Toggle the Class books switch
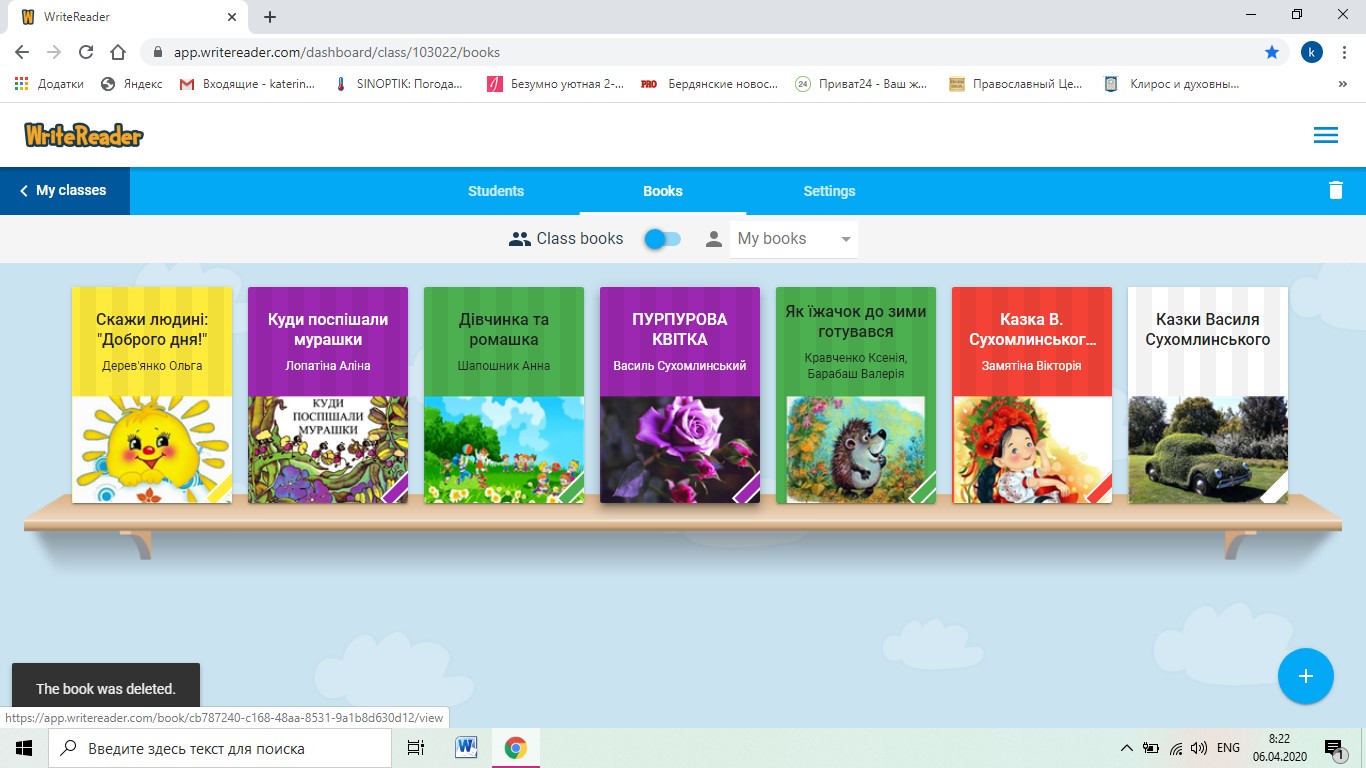 tap(662, 239)
